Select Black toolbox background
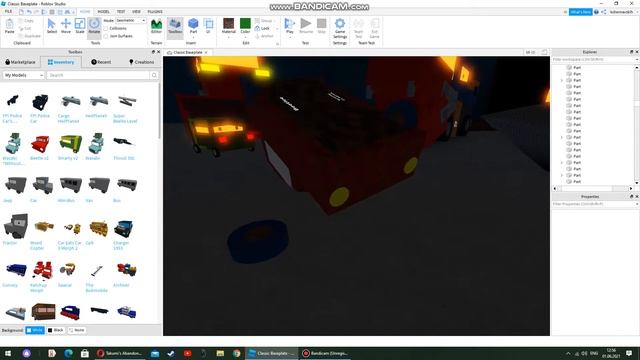Image resolution: width=640 pixels, height=360 pixels. [56, 330]
